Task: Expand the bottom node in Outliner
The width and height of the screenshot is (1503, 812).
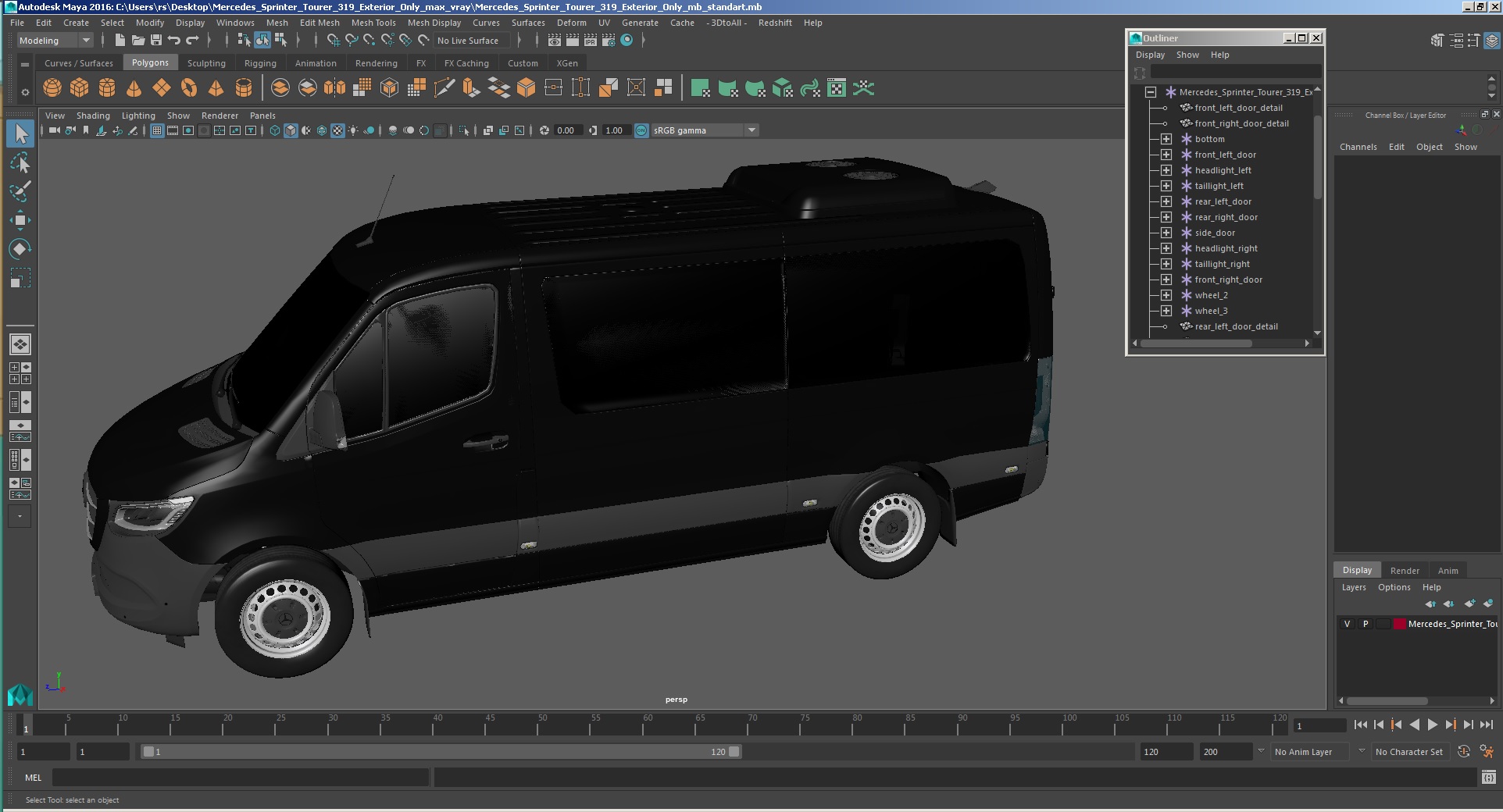Action: point(1166,139)
